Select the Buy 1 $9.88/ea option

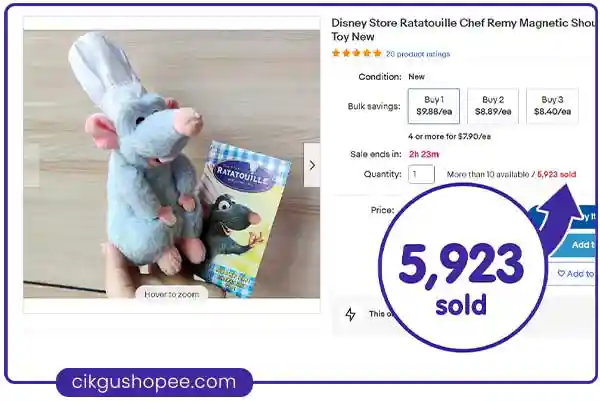coord(434,106)
